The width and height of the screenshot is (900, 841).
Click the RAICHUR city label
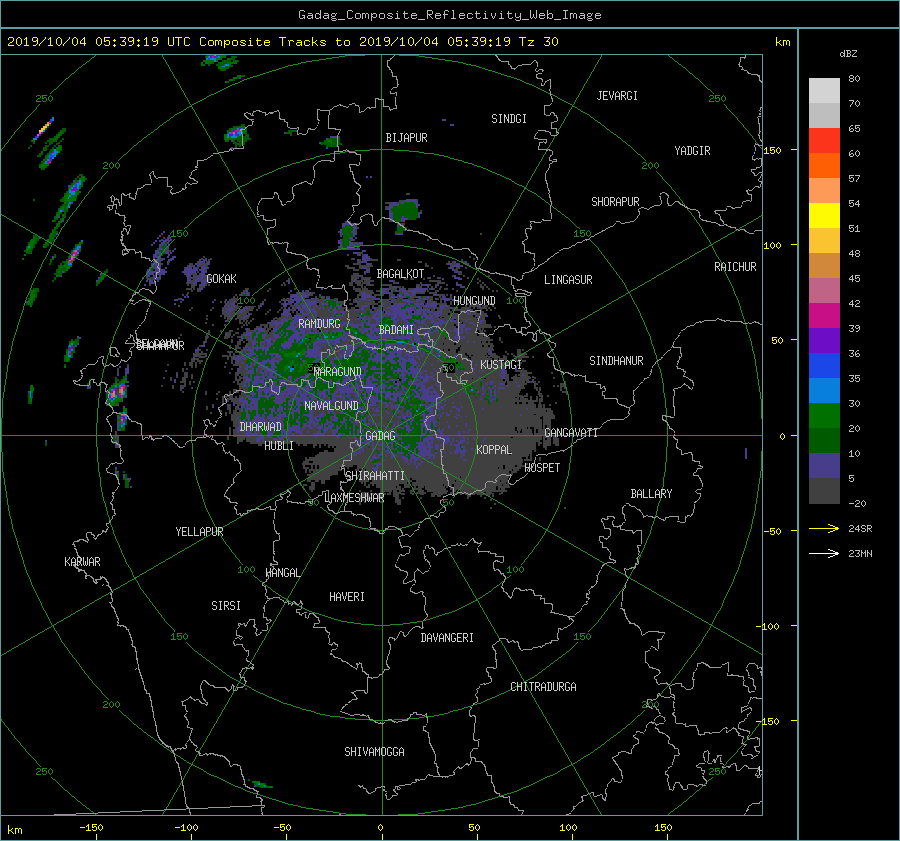point(735,267)
